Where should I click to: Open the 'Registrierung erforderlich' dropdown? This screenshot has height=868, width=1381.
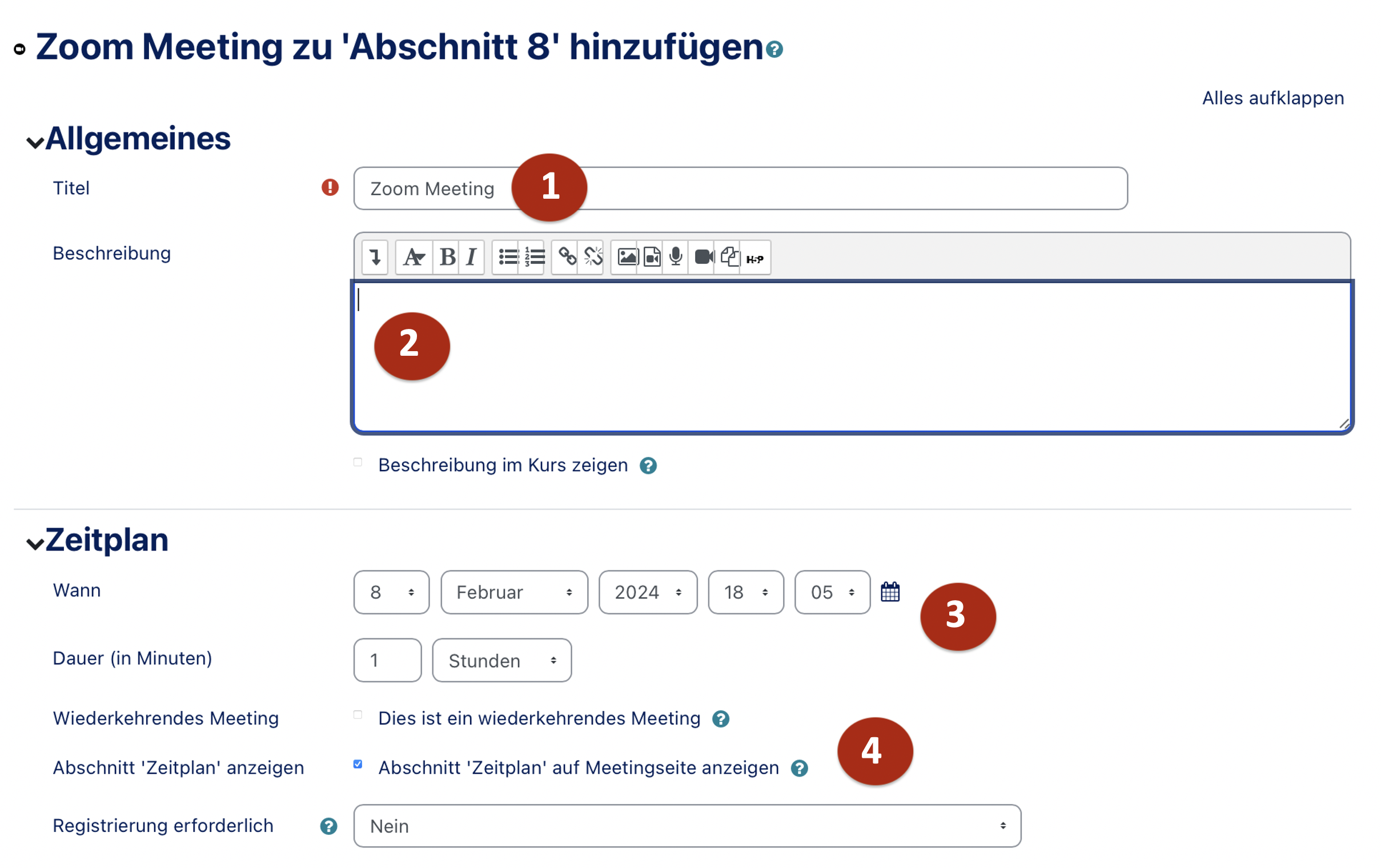click(x=687, y=826)
